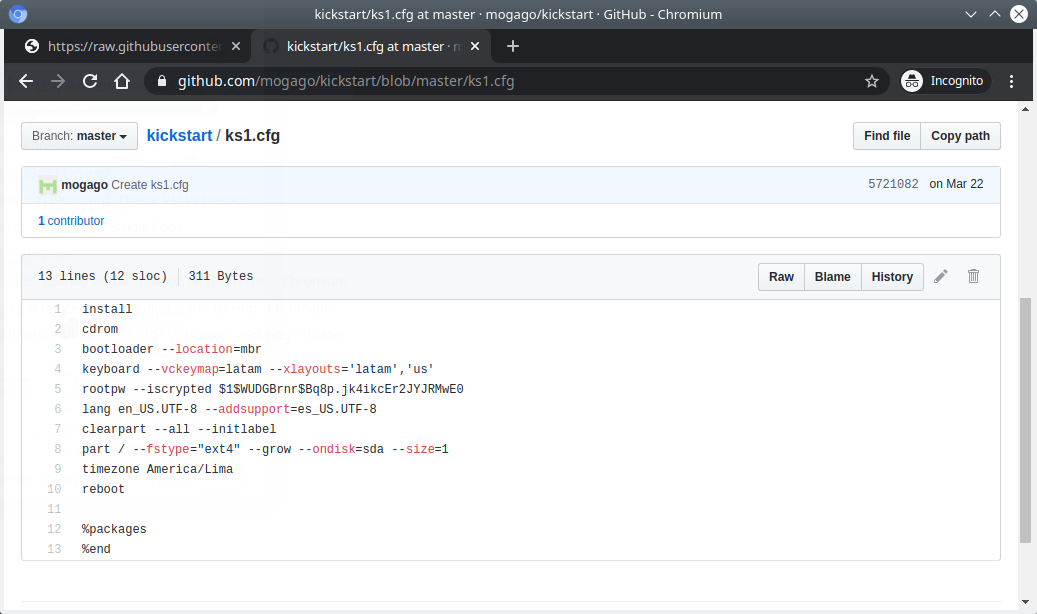Show the 1 contributor list

71,220
